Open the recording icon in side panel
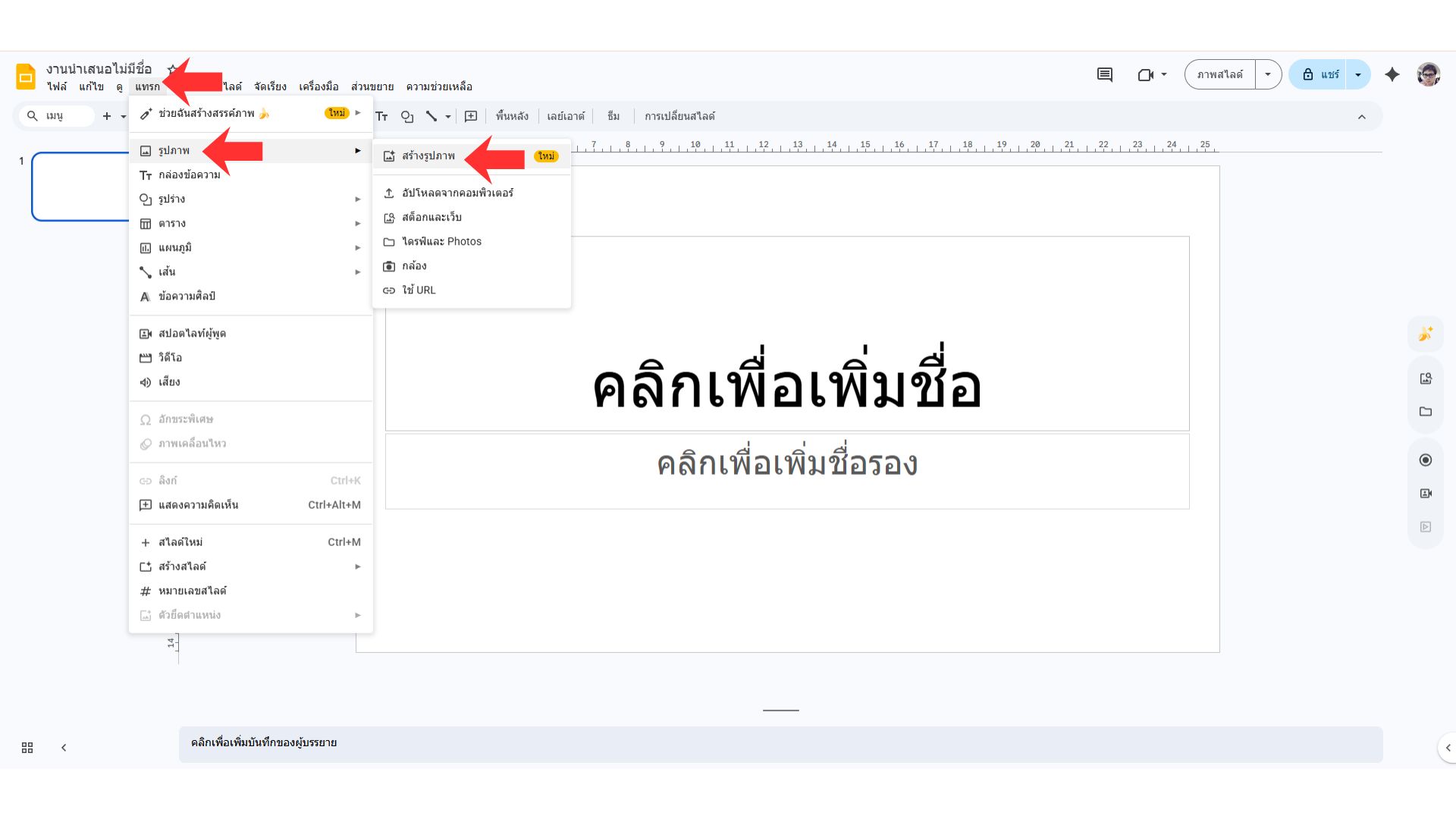1456x819 pixels. pos(1426,460)
